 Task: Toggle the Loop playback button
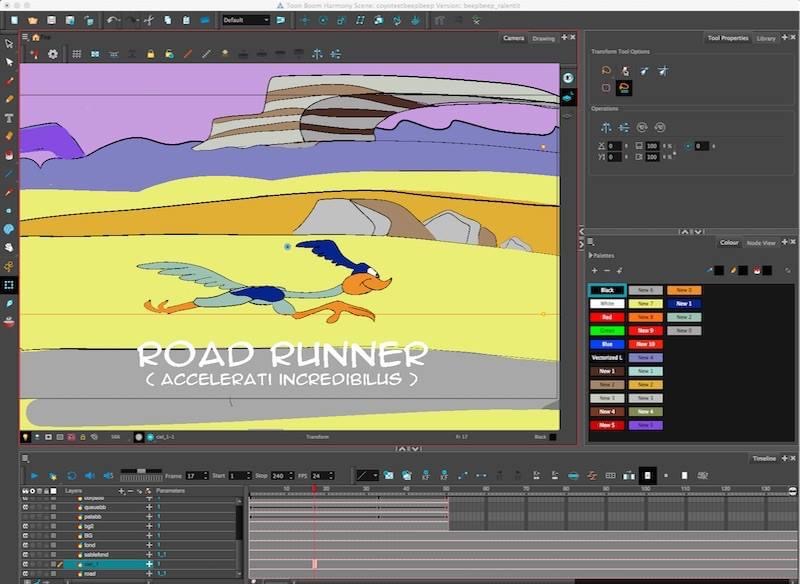tap(71, 475)
